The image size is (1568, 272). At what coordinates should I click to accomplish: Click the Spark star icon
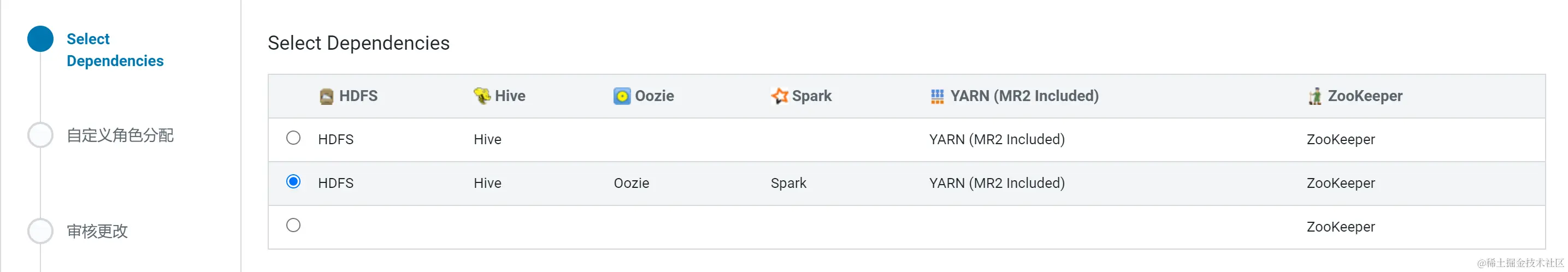(779, 96)
